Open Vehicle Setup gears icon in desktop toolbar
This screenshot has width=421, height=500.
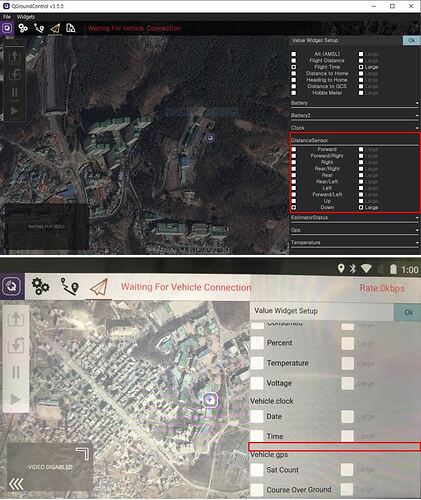click(23, 28)
